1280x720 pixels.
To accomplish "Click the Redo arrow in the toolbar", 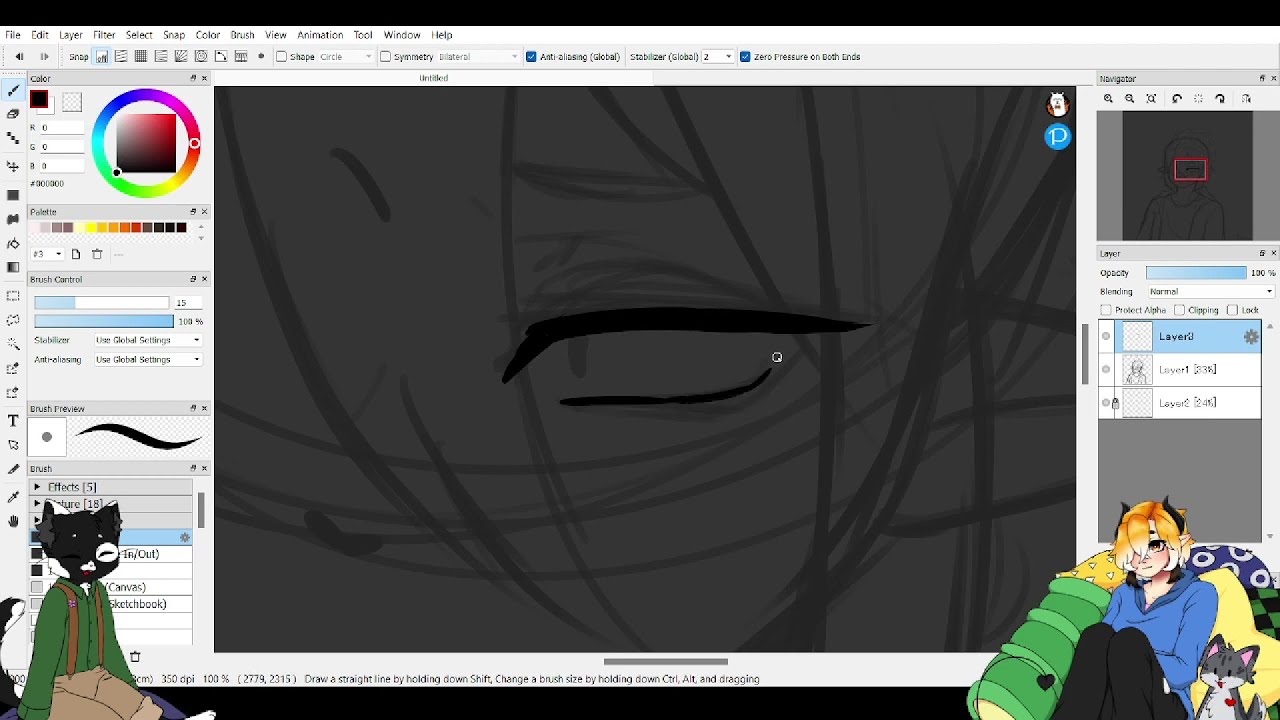I will click(x=44, y=57).
